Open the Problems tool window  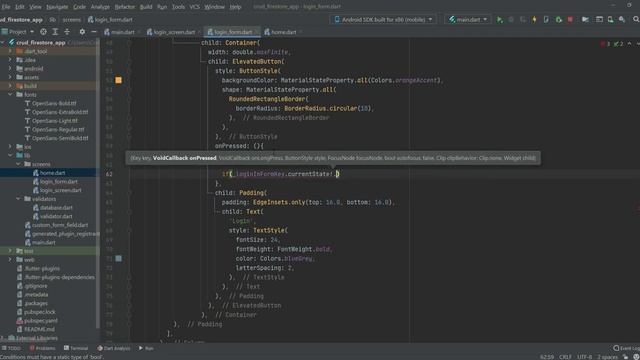pos(42,348)
